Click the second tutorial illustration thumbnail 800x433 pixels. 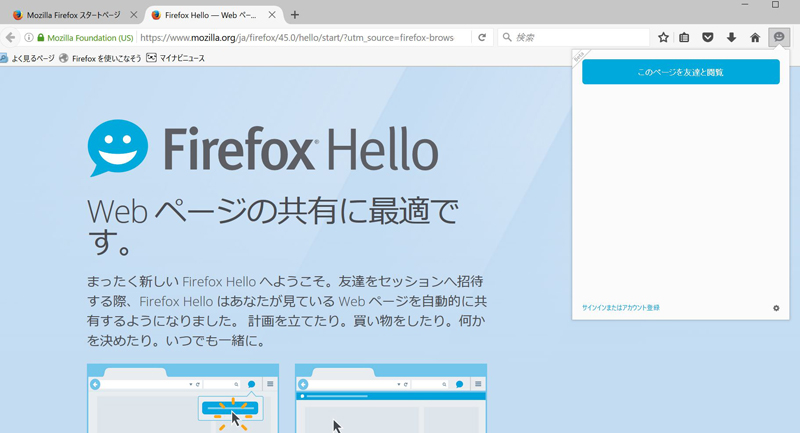pos(391,398)
